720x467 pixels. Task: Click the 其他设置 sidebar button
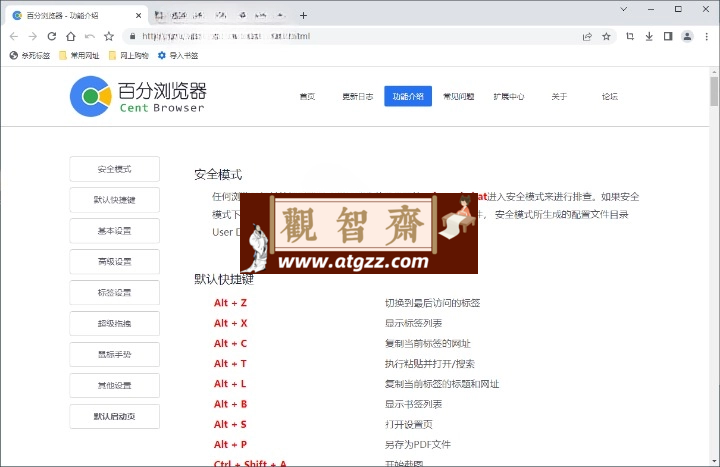pyautogui.click(x=114, y=385)
